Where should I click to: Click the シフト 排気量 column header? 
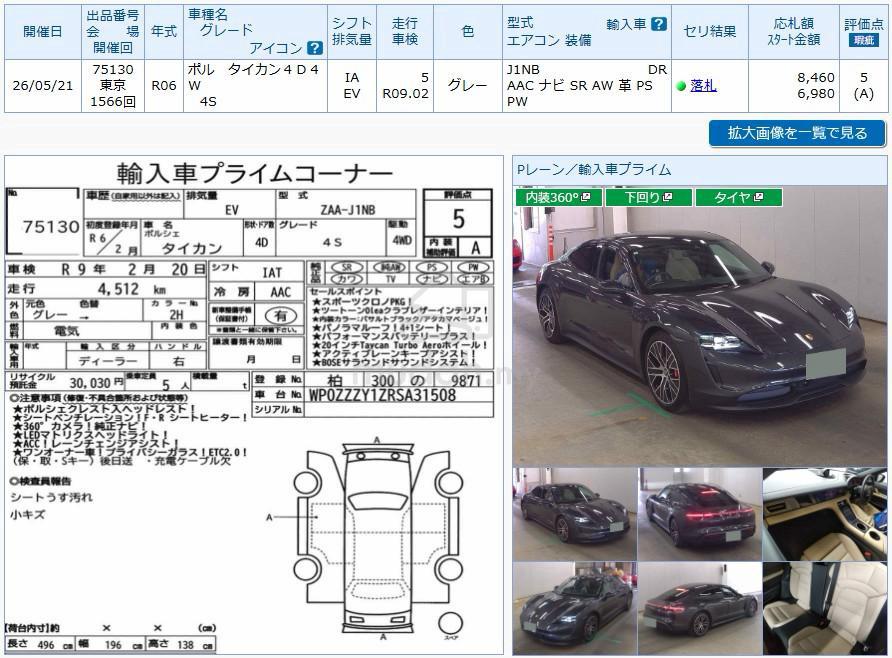(352, 32)
